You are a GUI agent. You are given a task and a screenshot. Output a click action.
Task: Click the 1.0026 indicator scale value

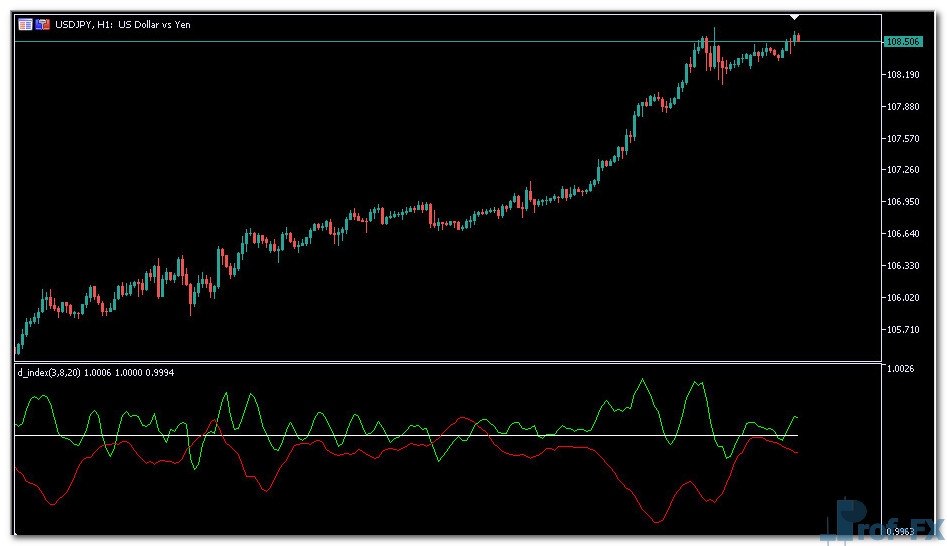(x=900, y=370)
